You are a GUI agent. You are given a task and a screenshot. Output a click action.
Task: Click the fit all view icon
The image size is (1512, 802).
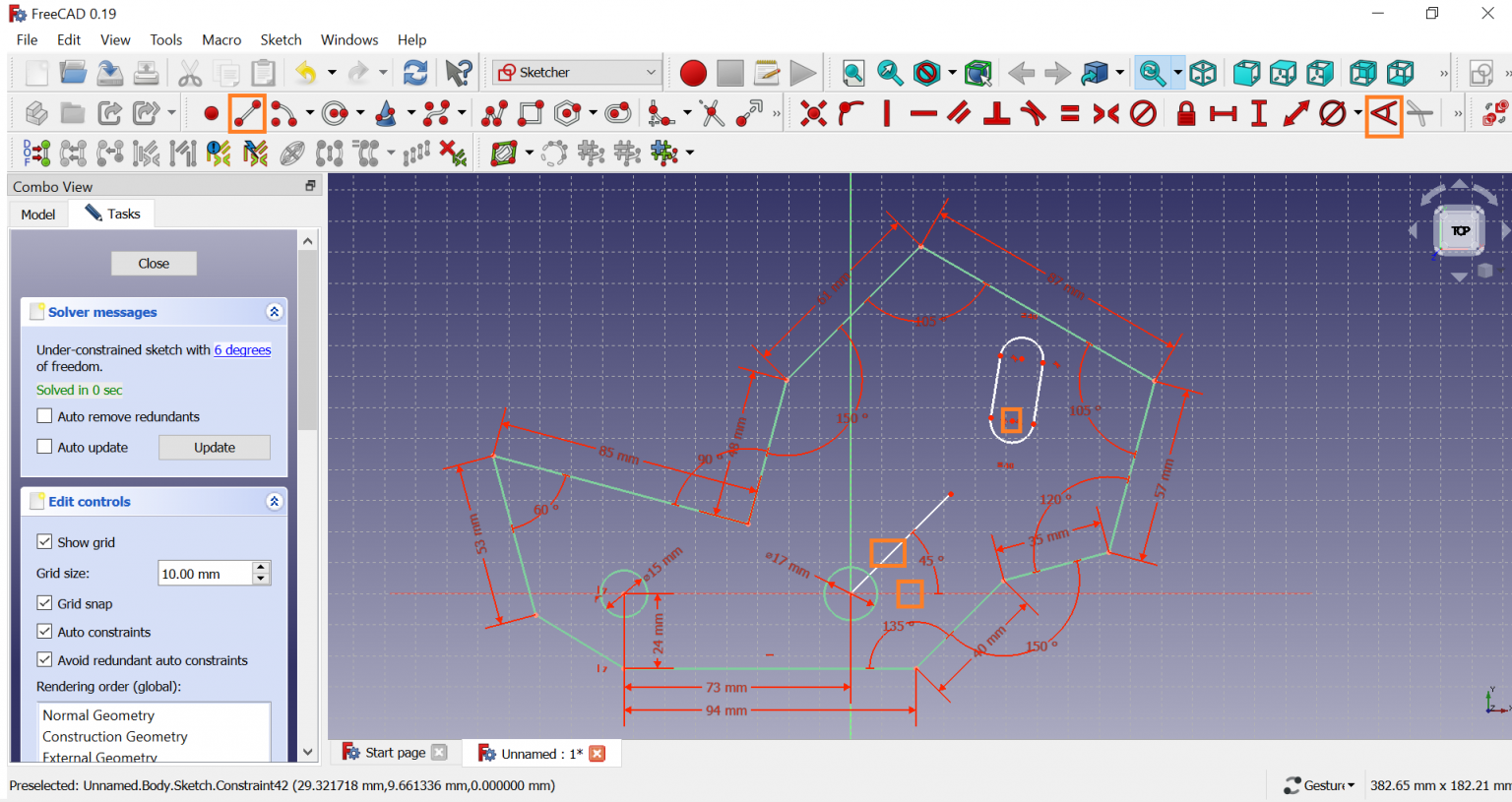coord(853,73)
